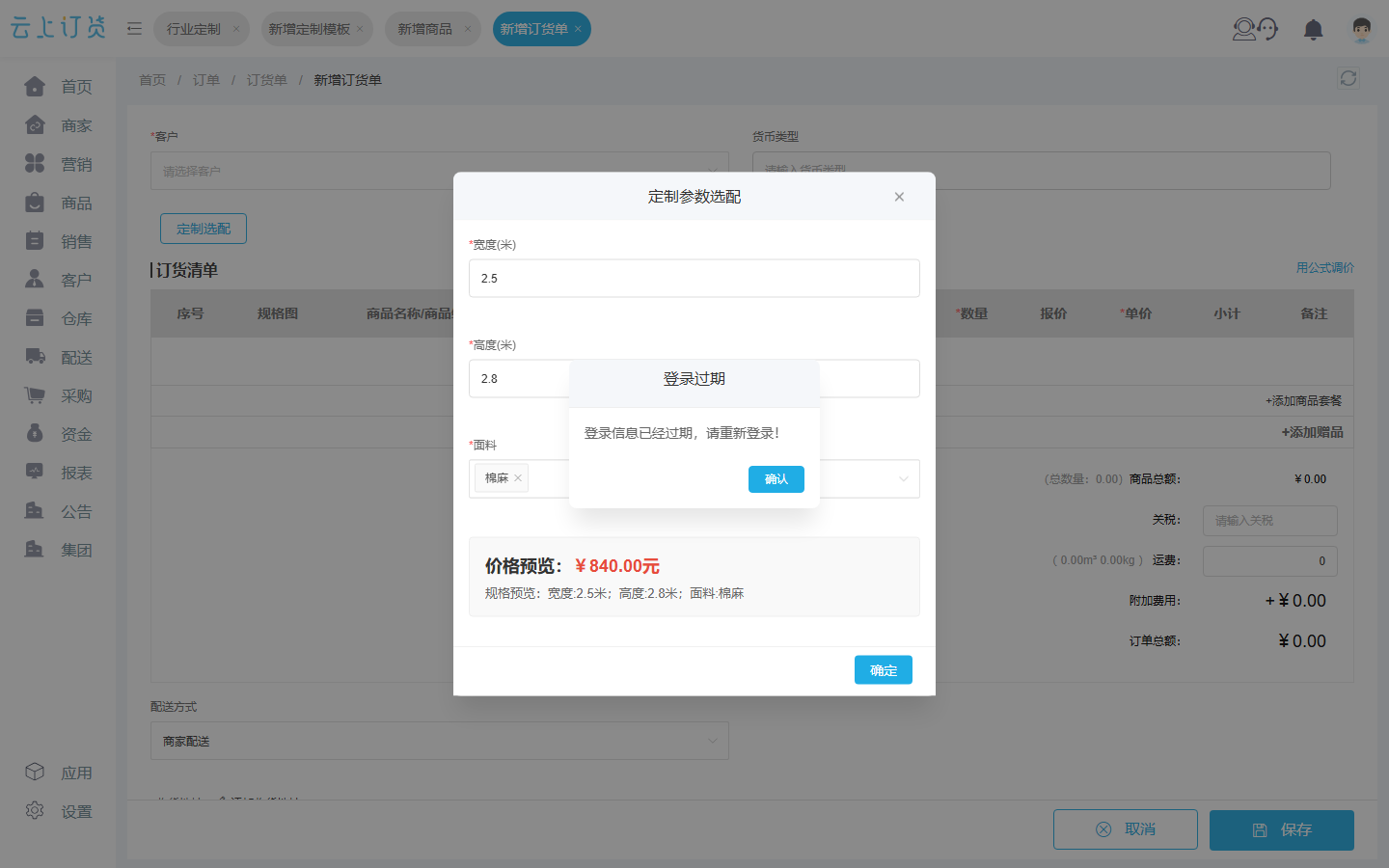The image size is (1389, 868).
Task: Click the 高度(米) input field
Action: click(694, 379)
